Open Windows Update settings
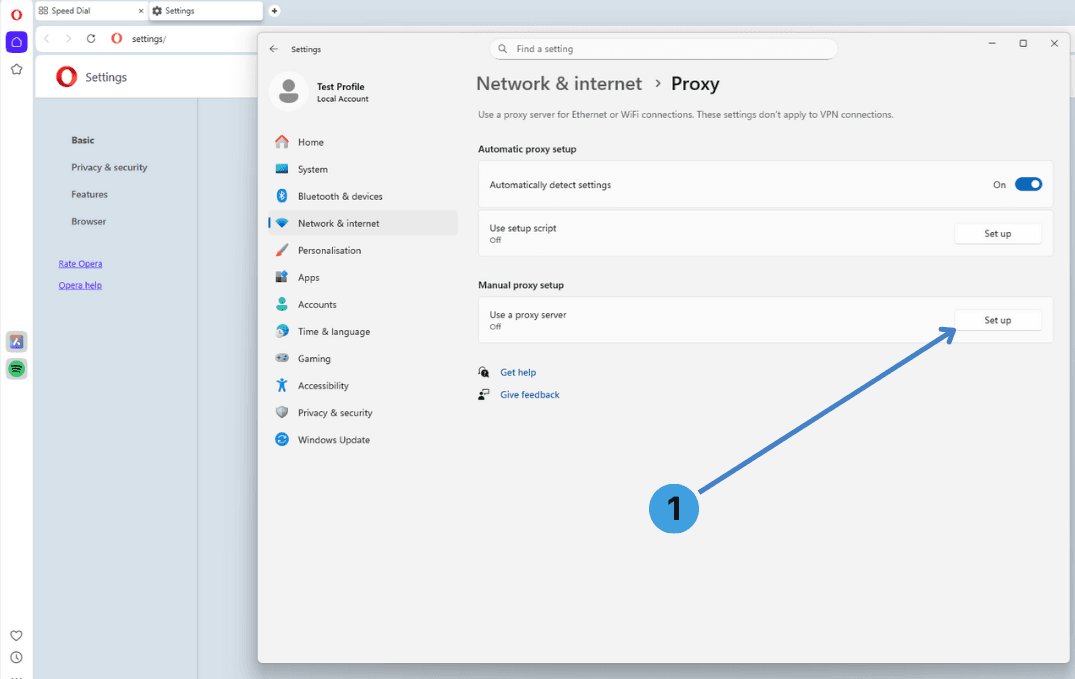 (363, 440)
